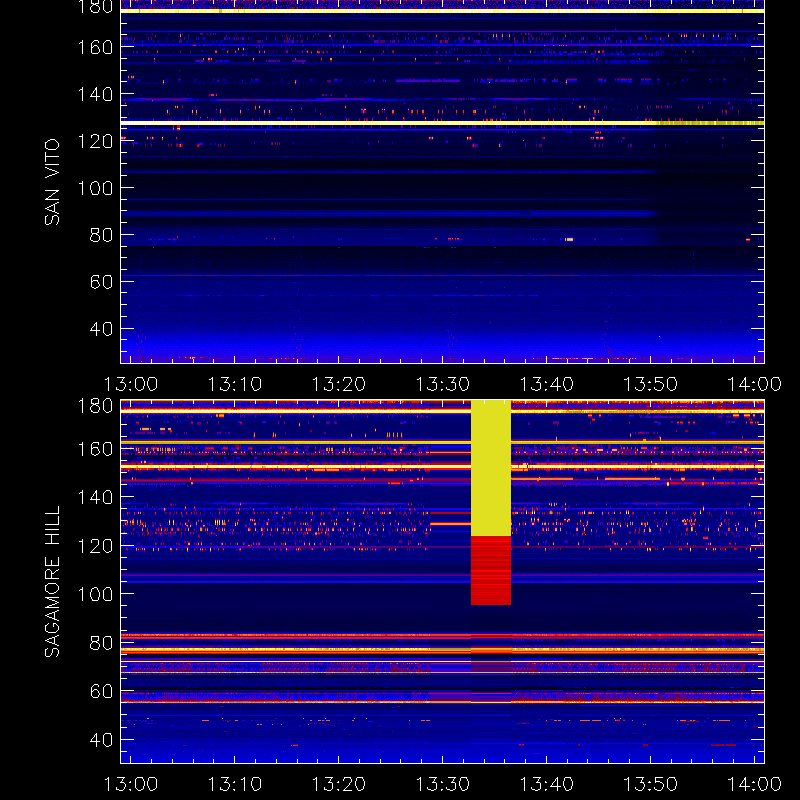Viewport: 800px width, 800px height.
Task: Pick the 13:30 time label under San Vito plot
Action: 443,384
